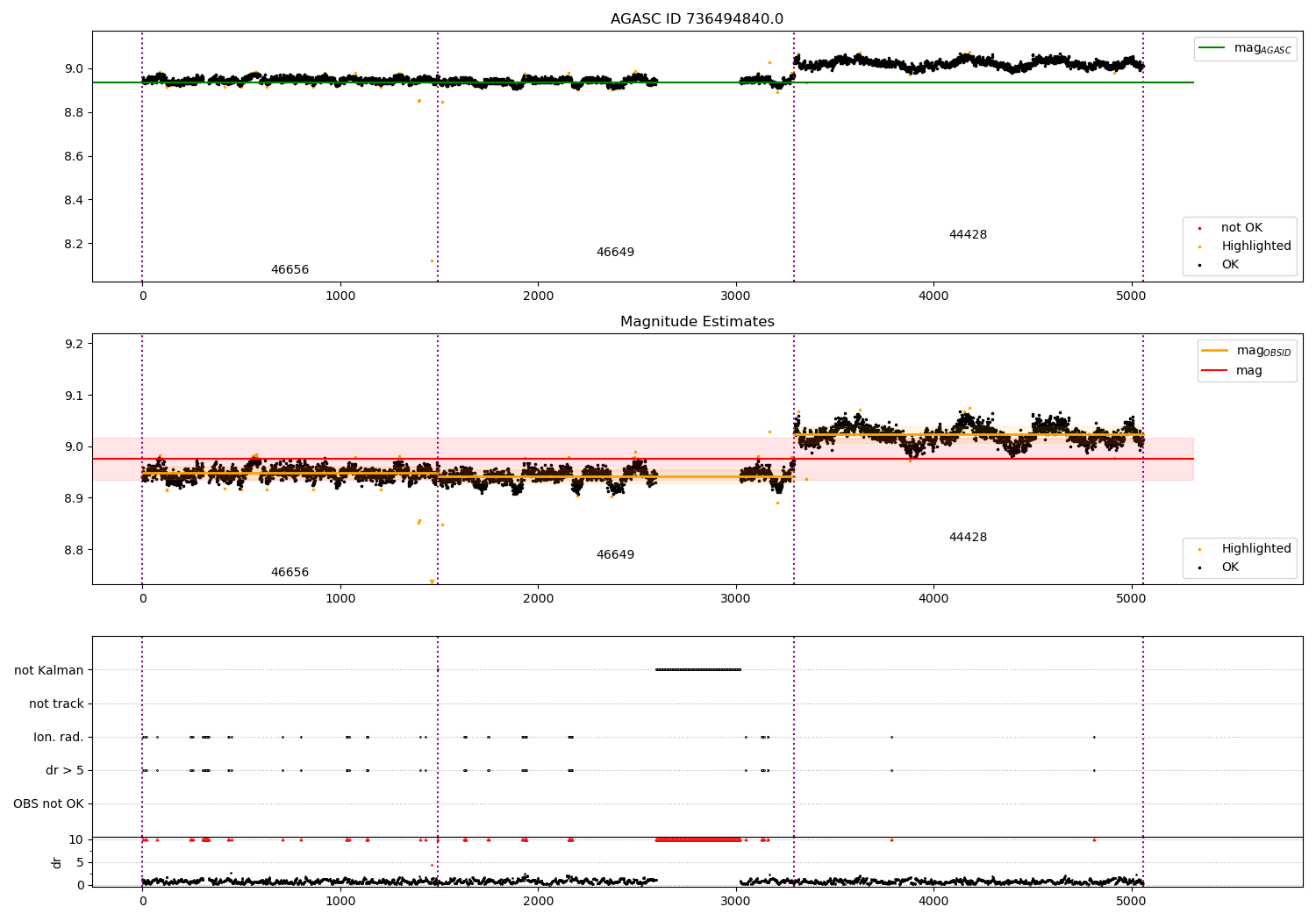Viewport: 1316px width, 921px height.
Task: Click the 'Ion. rad.' axis label
Action: pos(59,737)
